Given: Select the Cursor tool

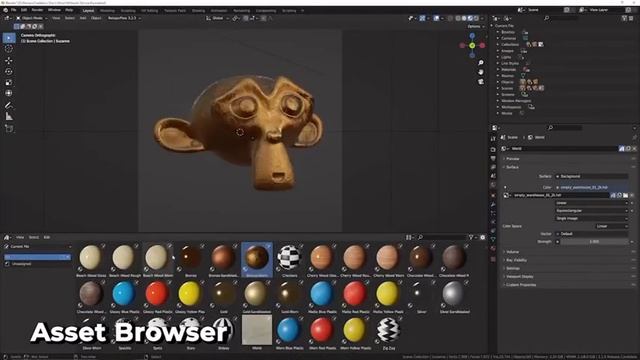Looking at the screenshot, I should pyautogui.click(x=9, y=49).
